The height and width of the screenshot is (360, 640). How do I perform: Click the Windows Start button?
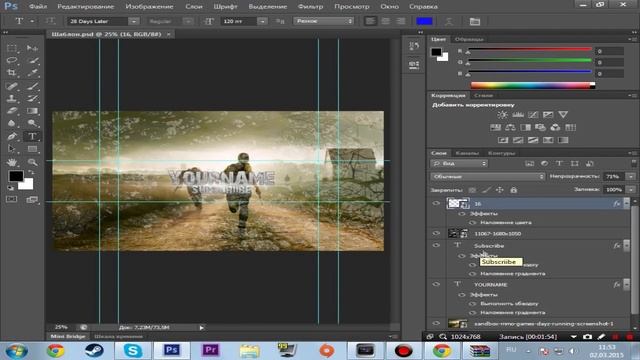click(x=16, y=351)
